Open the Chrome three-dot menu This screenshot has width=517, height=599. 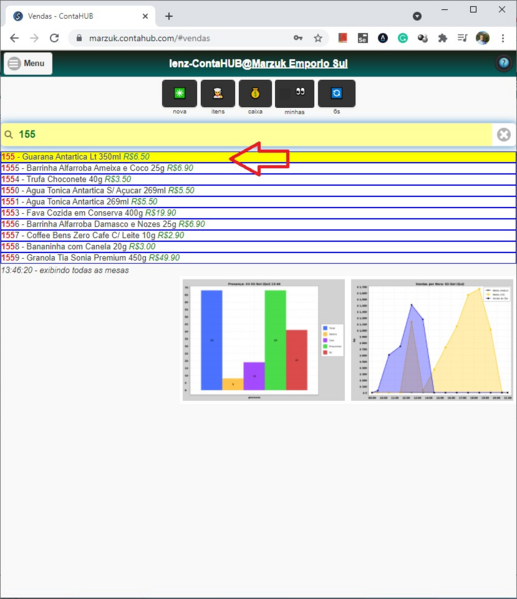pyautogui.click(x=503, y=38)
